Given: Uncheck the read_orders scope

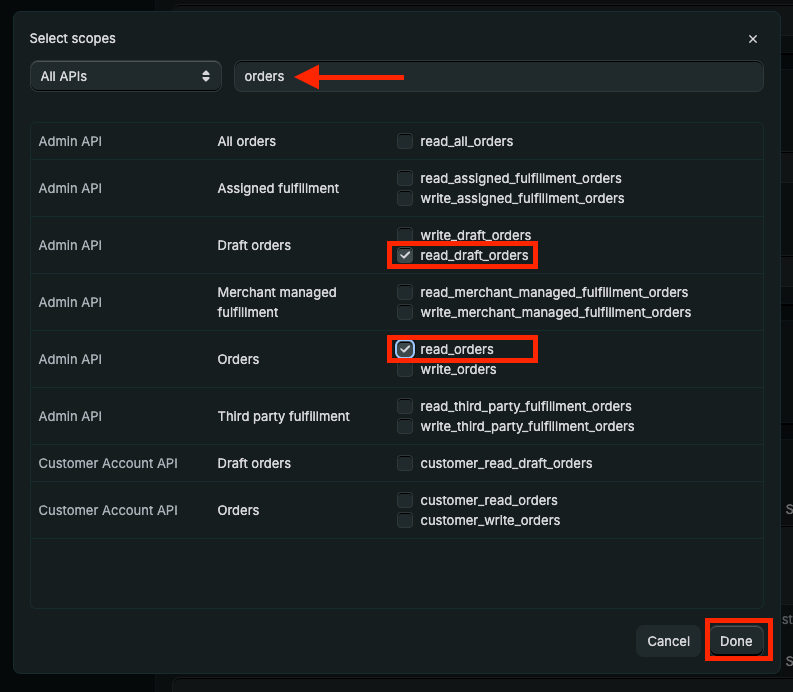Looking at the screenshot, I should tap(405, 349).
